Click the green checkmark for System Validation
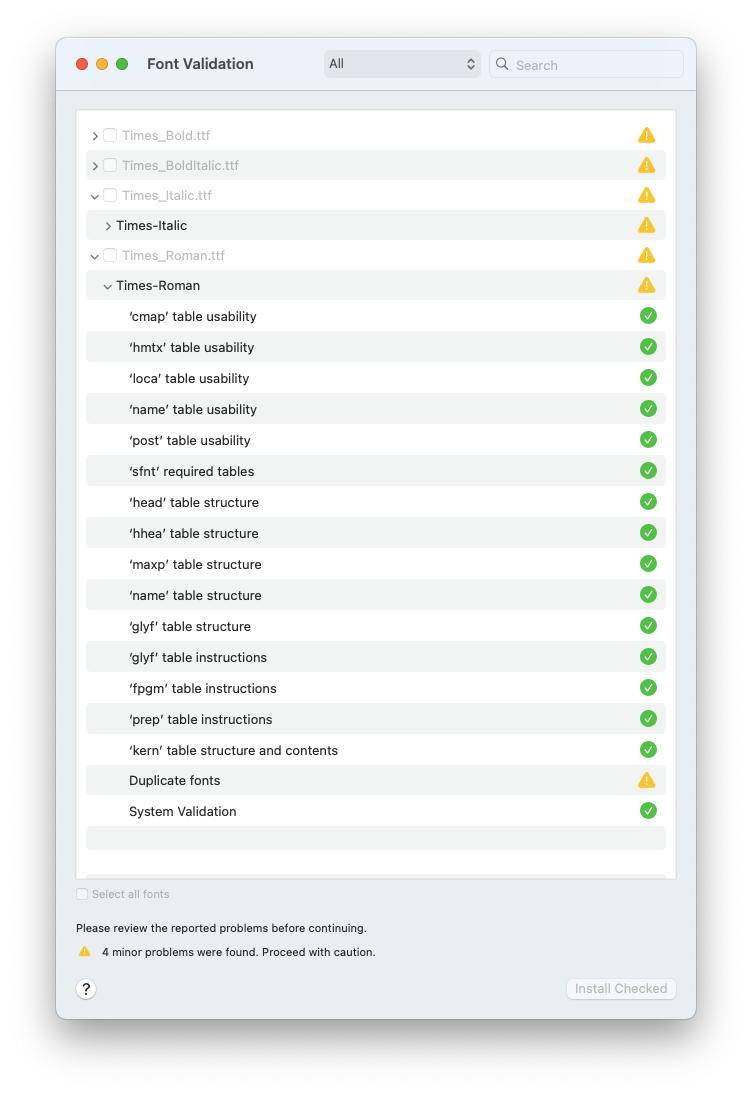This screenshot has height=1093, width=752. point(648,811)
